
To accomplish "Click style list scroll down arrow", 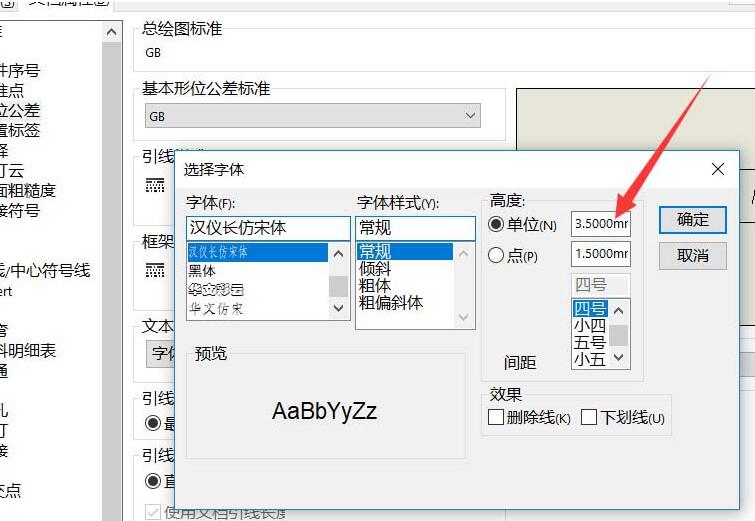I will (463, 317).
